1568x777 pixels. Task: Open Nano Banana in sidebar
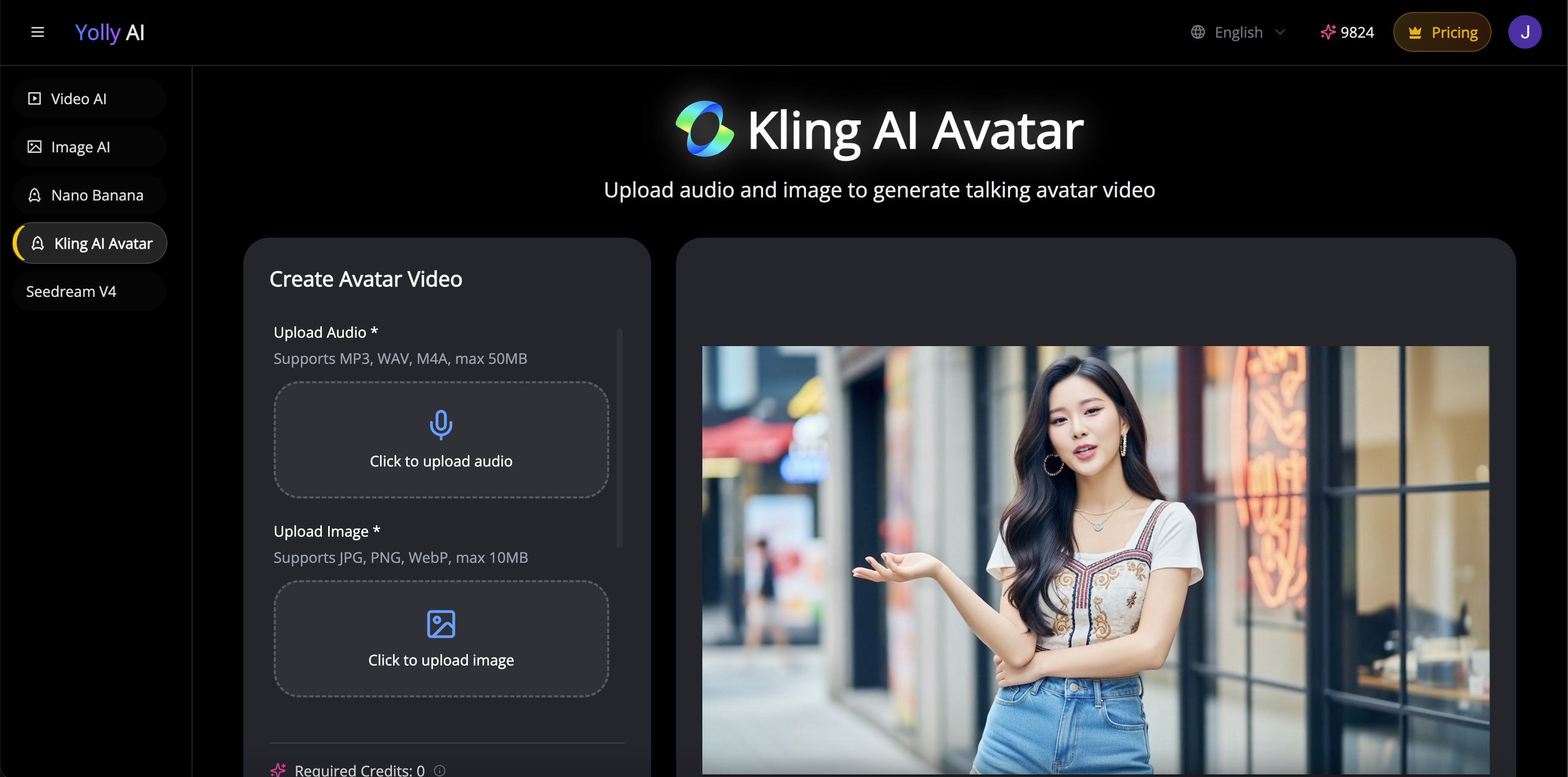coord(89,195)
